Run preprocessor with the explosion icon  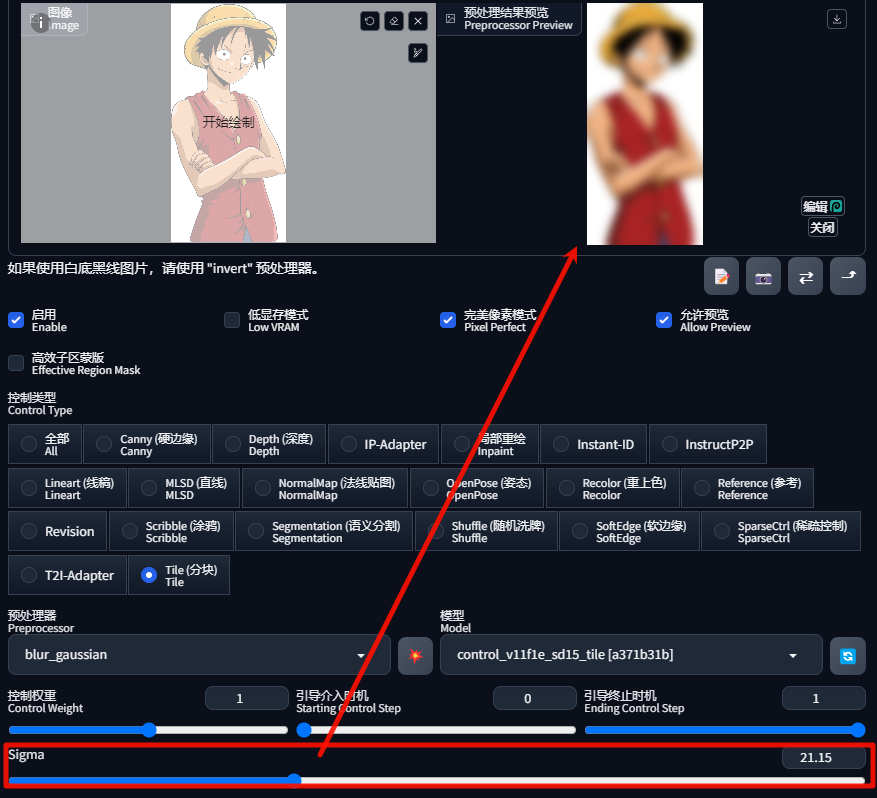[x=416, y=655]
